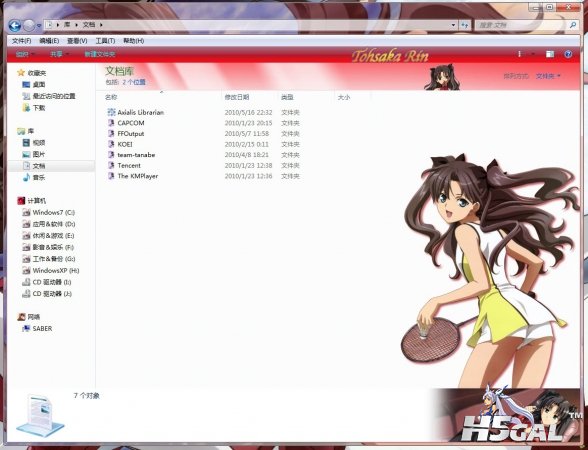
Task: Expand the recent pages dropdown arrow
Action: tap(39, 26)
